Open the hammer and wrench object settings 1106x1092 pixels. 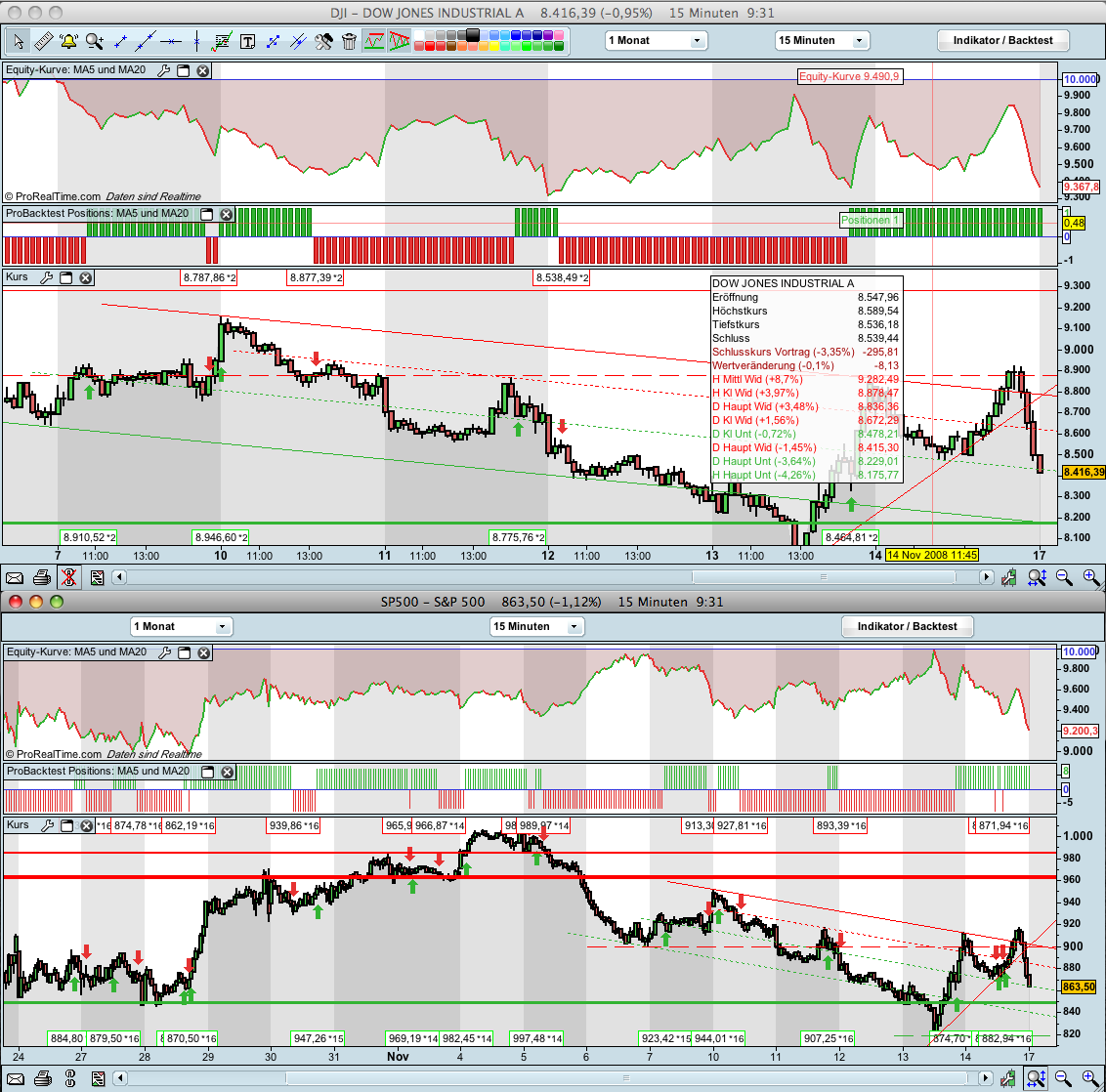click(x=323, y=42)
